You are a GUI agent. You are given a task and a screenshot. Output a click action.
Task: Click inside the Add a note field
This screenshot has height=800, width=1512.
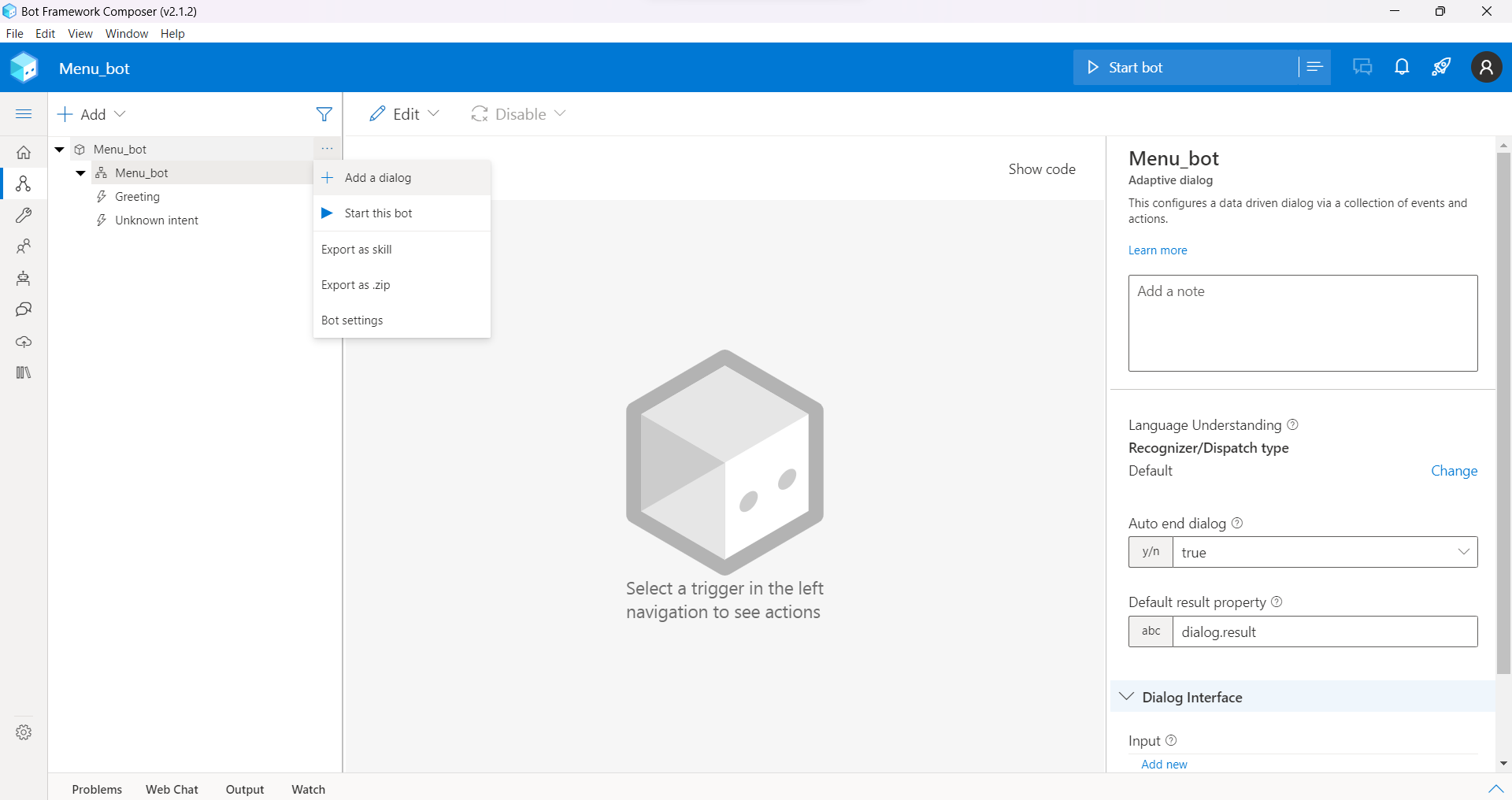tap(1303, 323)
